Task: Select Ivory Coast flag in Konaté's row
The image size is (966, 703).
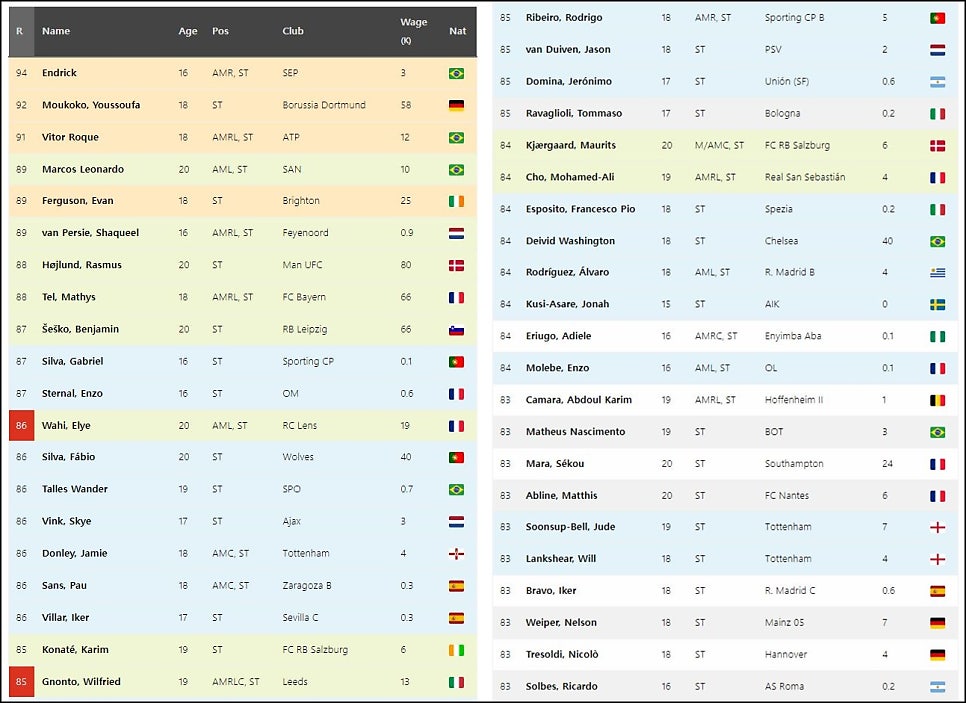Action: (456, 649)
